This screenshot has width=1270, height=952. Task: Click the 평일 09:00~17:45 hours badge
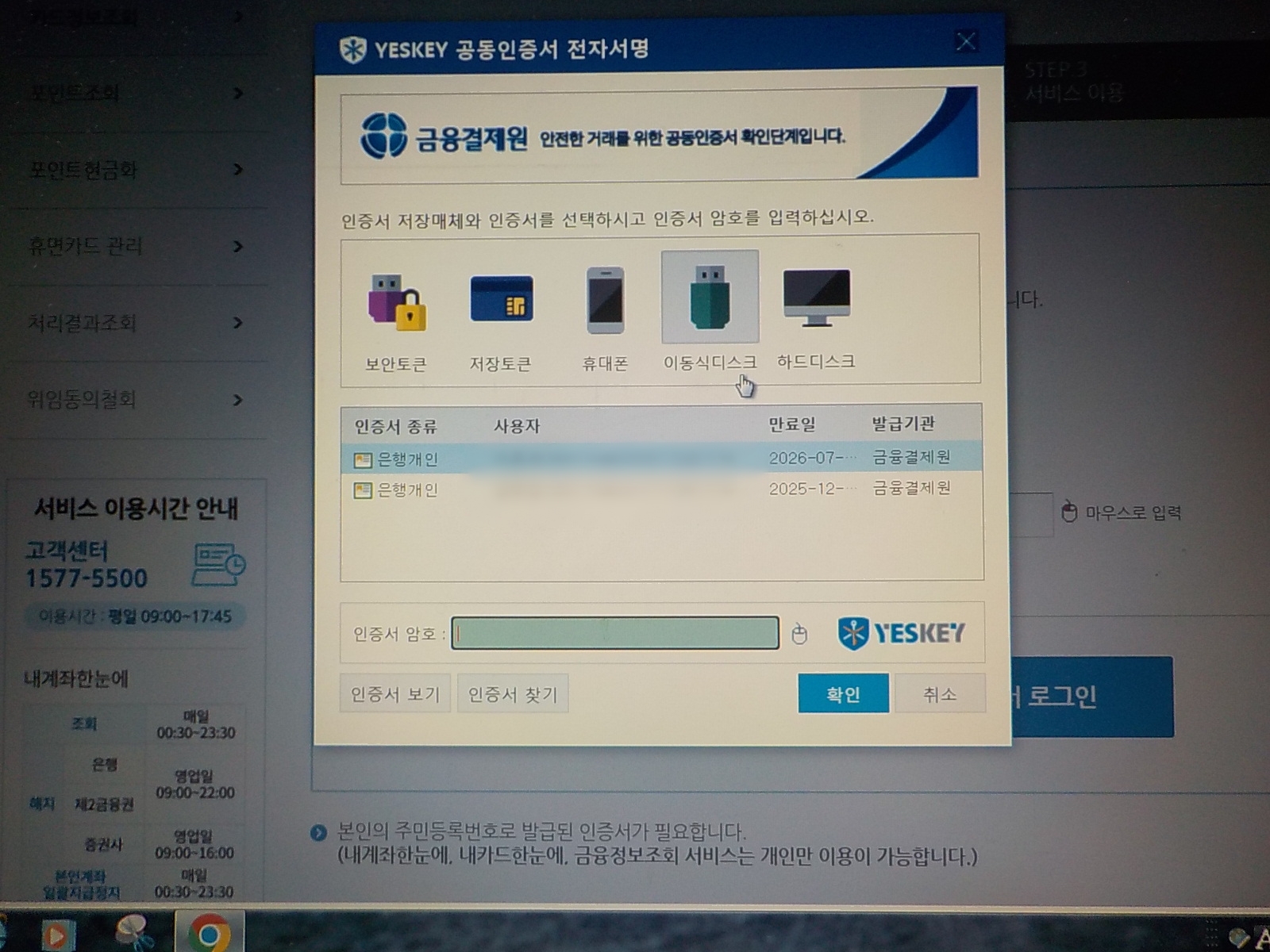[x=135, y=616]
